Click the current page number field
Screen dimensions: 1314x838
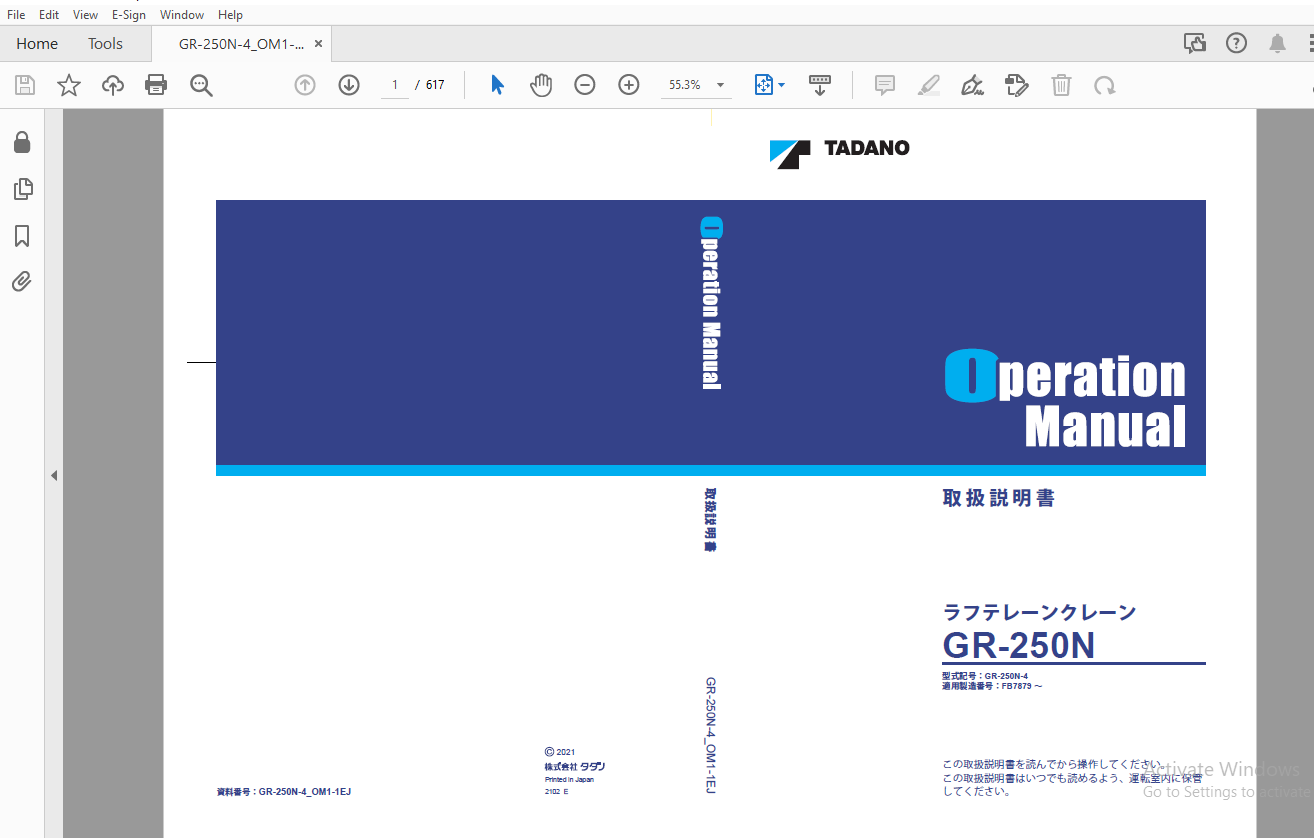click(x=395, y=85)
